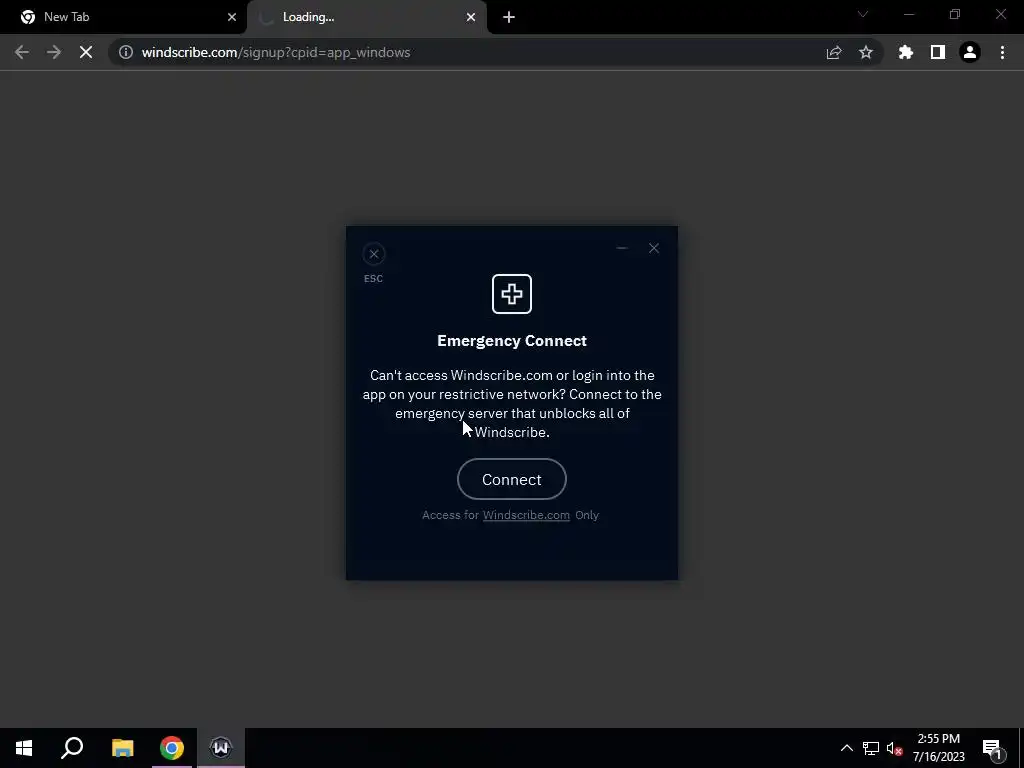1024x768 pixels.
Task: Select the Loading... browser tab
Action: 366,17
